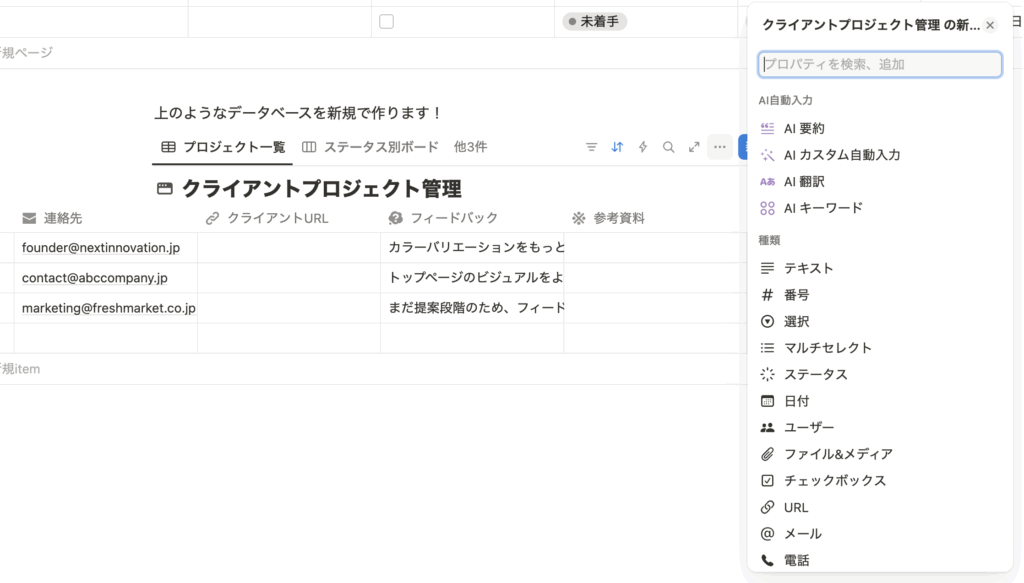Close the new property panel
This screenshot has width=1024, height=583.
990,25
